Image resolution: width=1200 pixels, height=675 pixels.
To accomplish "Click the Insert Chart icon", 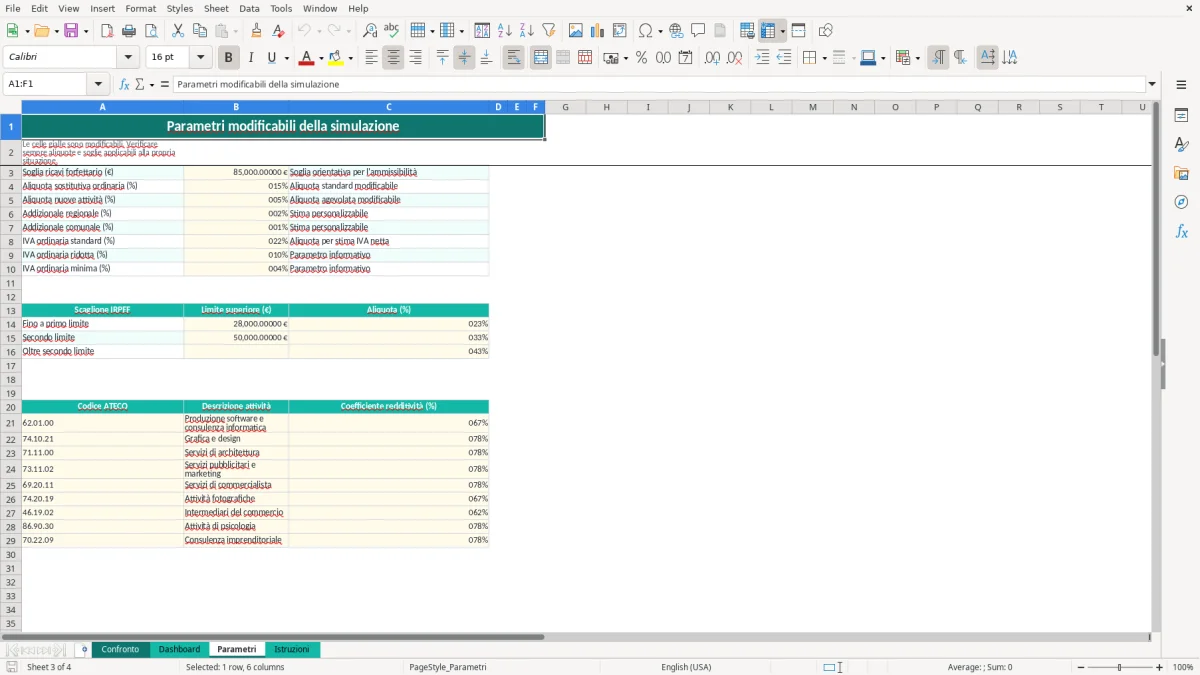I will [x=598, y=31].
